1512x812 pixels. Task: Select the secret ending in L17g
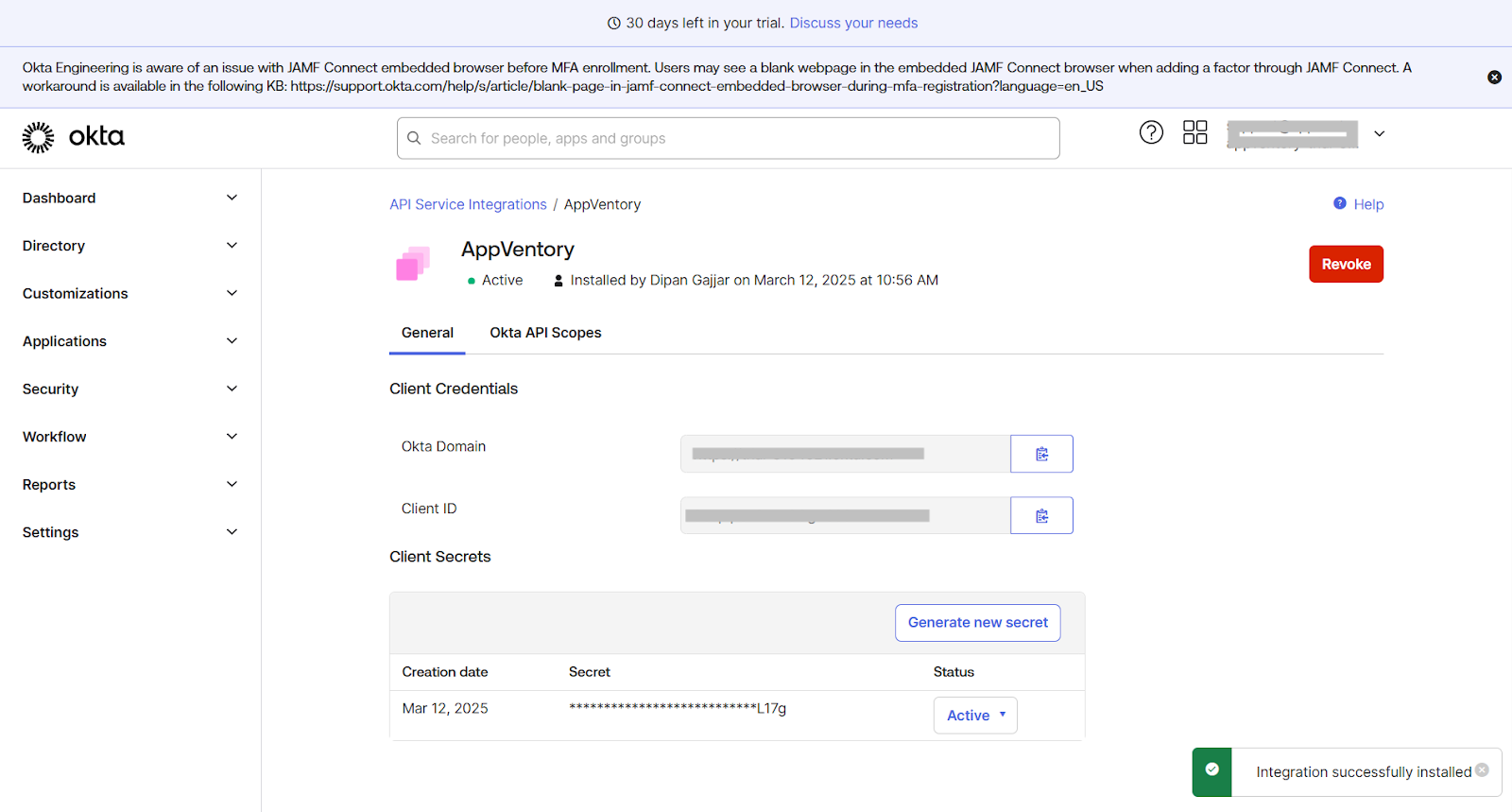(x=678, y=708)
